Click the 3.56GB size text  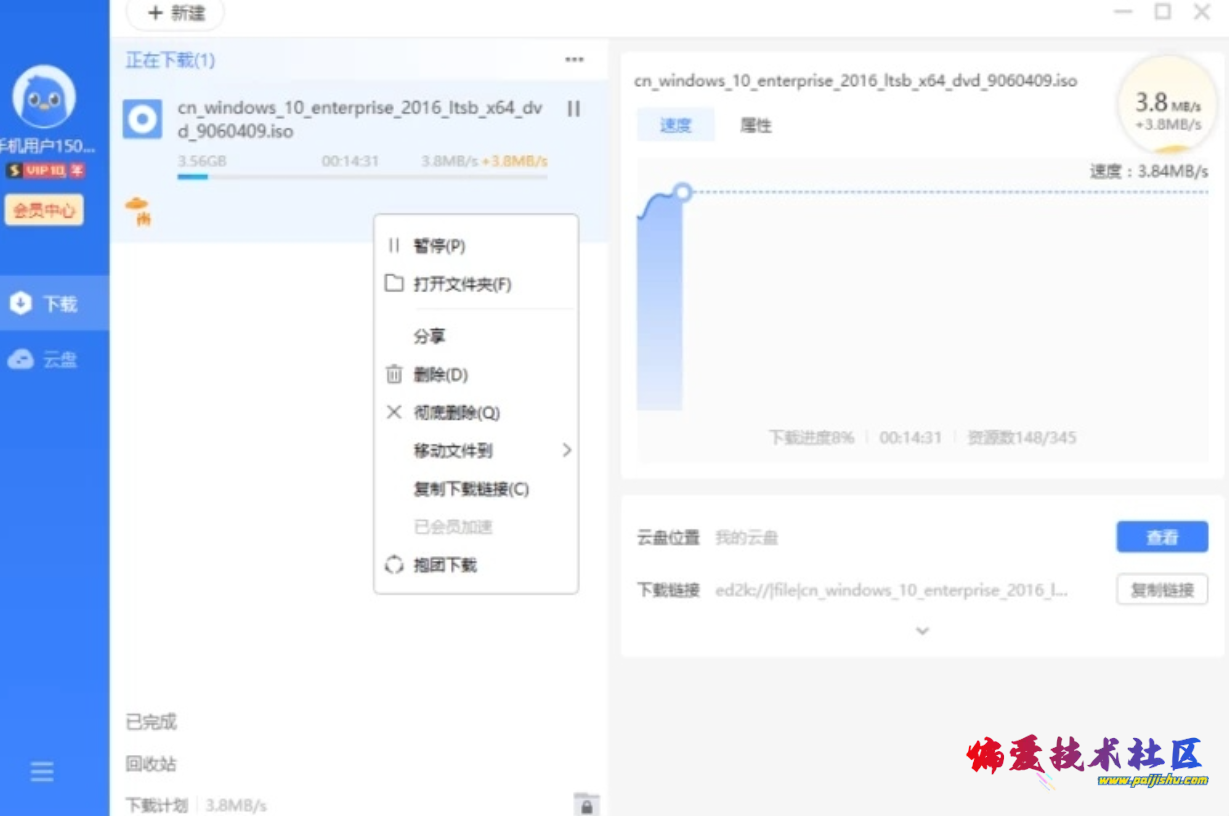[202, 161]
